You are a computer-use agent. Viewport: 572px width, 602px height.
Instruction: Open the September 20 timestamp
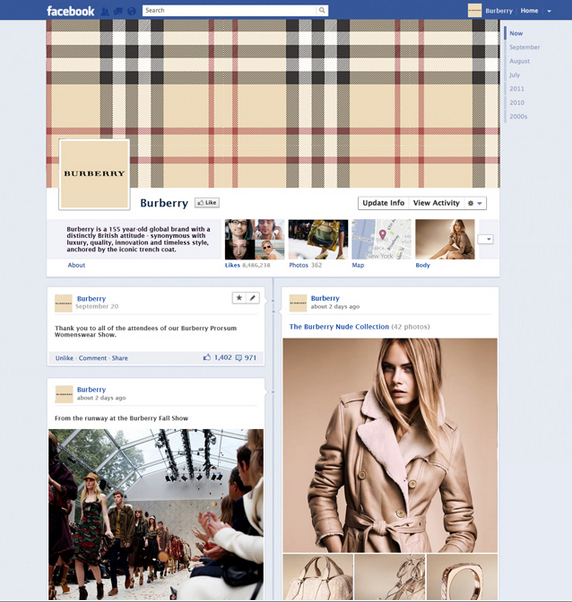[x=97, y=306]
